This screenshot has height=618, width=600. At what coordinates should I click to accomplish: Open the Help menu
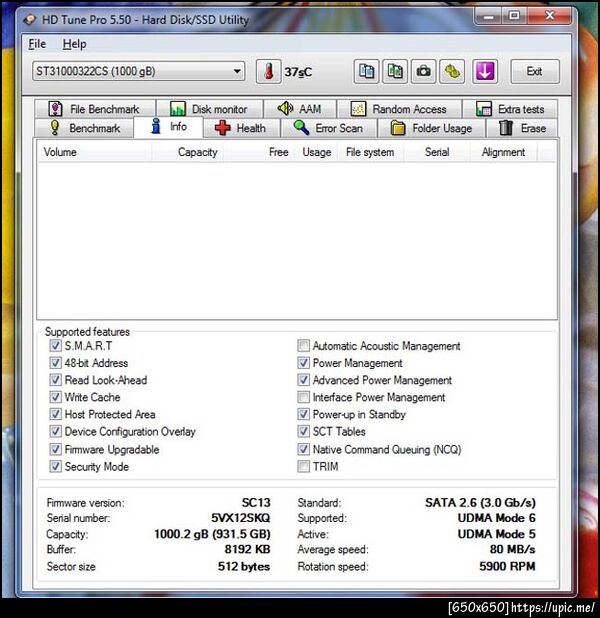tap(75, 44)
